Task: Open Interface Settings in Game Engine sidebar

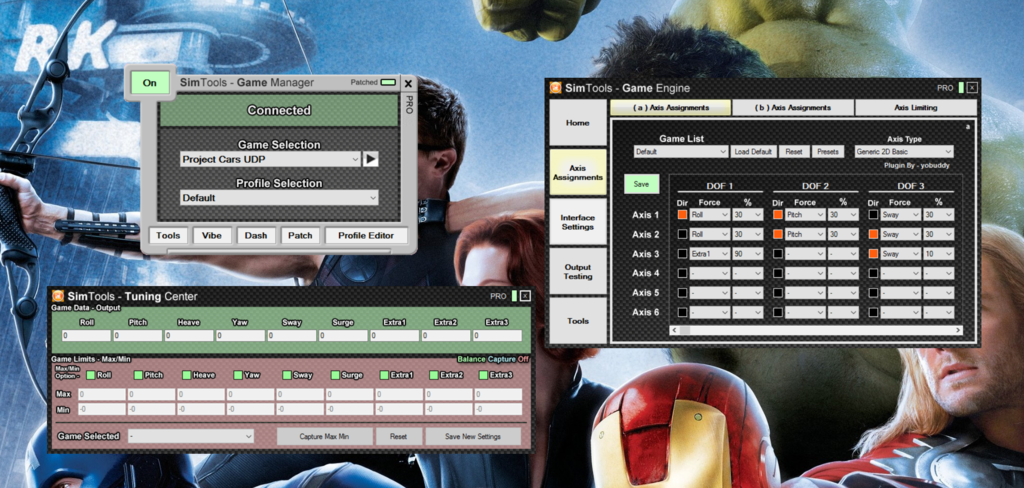Action: coord(578,222)
